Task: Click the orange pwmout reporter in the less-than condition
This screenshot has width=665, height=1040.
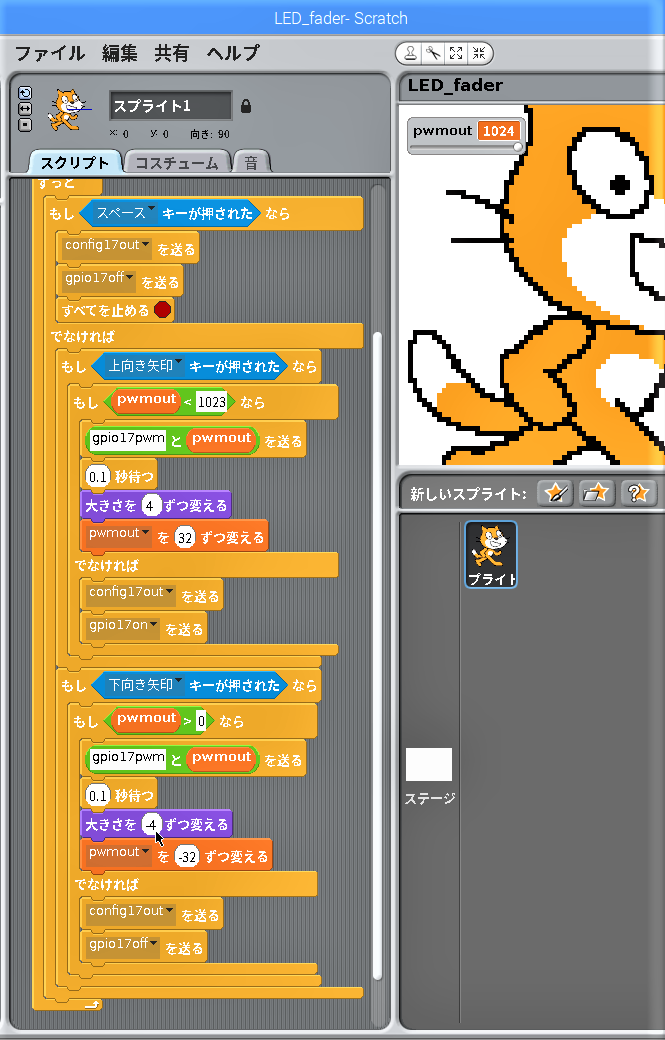Action: 147,401
